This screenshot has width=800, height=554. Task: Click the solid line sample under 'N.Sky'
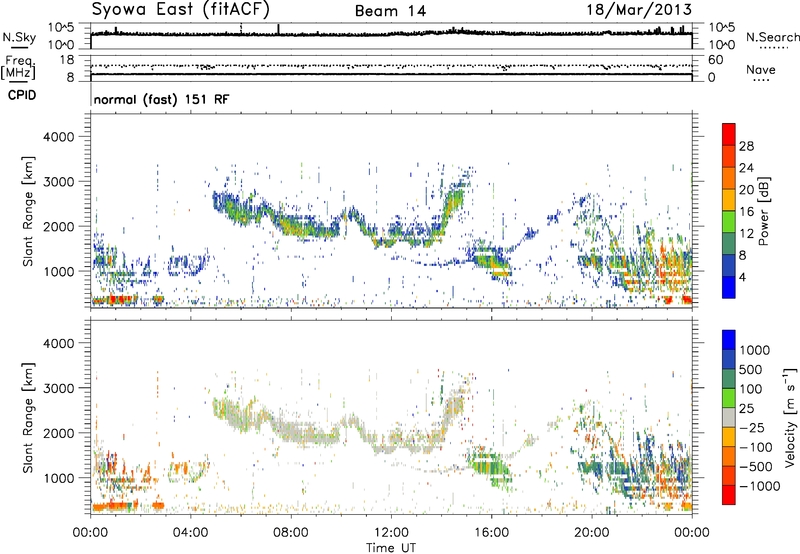coord(19,47)
